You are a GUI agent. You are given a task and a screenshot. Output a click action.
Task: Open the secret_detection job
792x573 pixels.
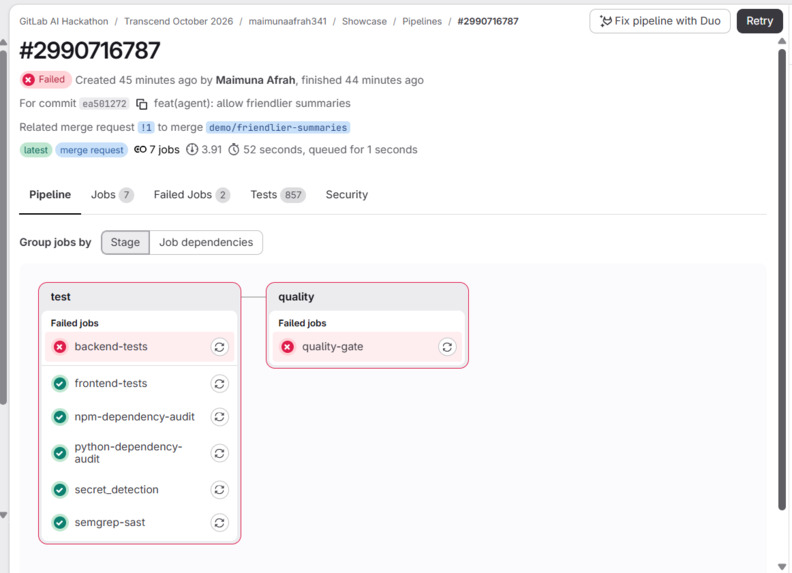pos(117,490)
